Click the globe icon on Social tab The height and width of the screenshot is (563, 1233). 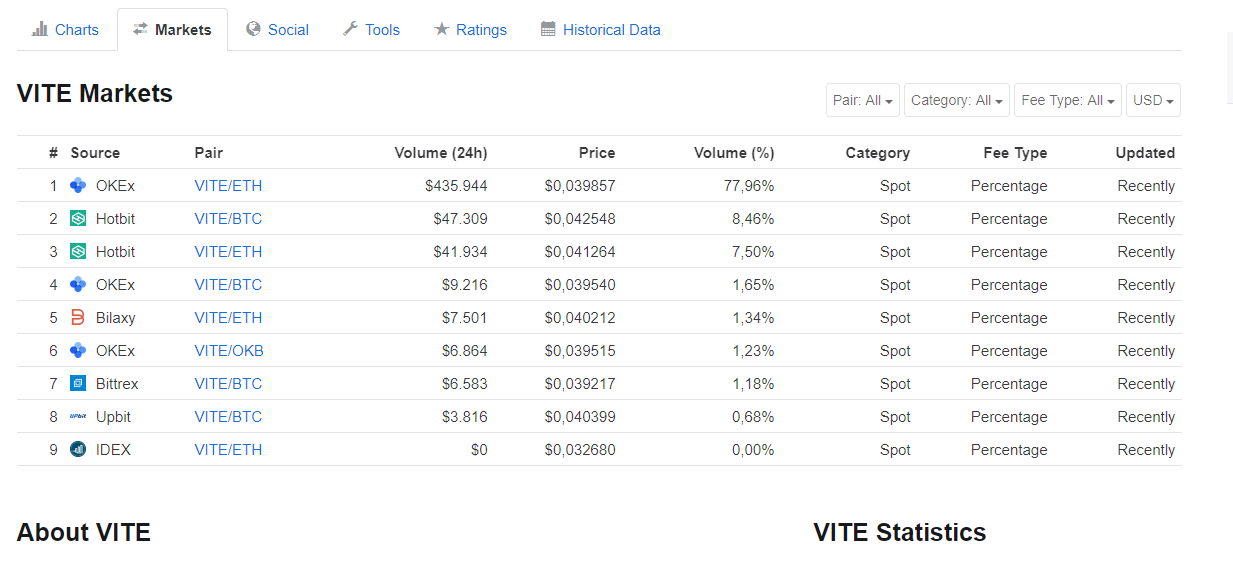pyautogui.click(x=253, y=29)
